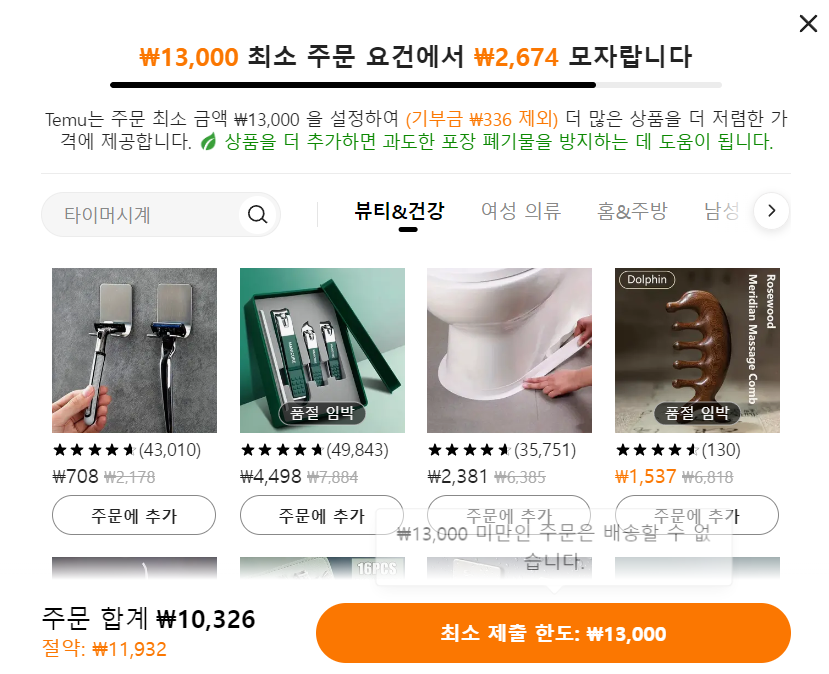Click the minimum order progress bar
The height and width of the screenshot is (674, 829).
coord(416,85)
